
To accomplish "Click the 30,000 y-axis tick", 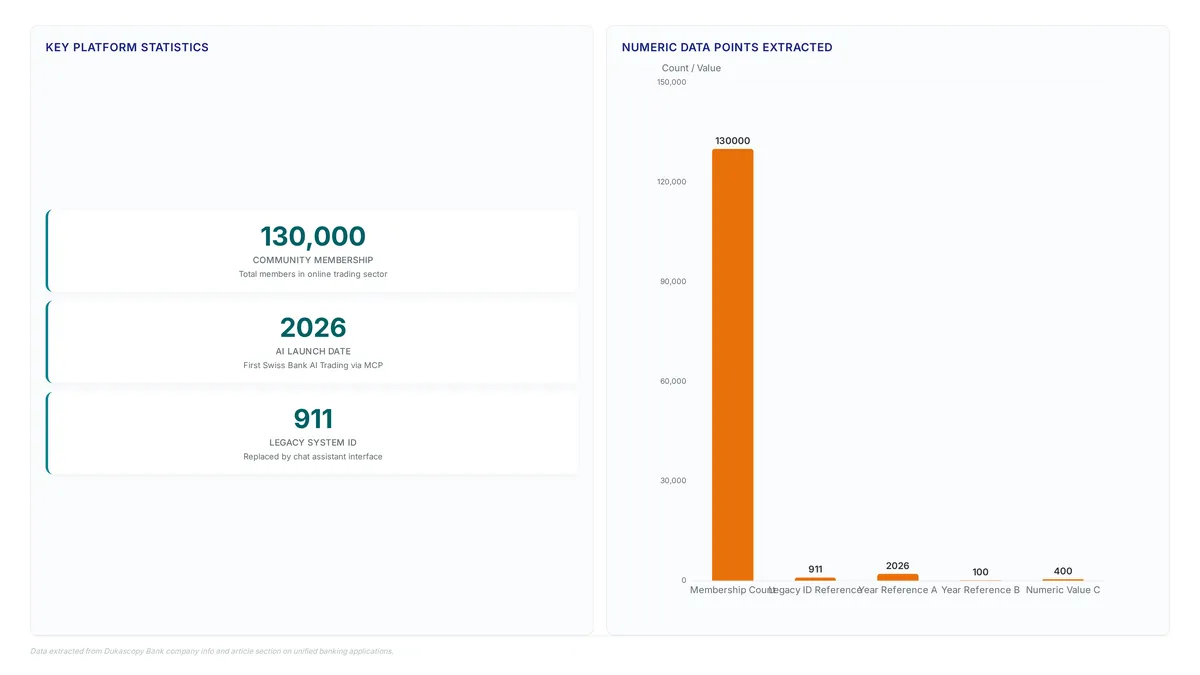I will click(673, 480).
